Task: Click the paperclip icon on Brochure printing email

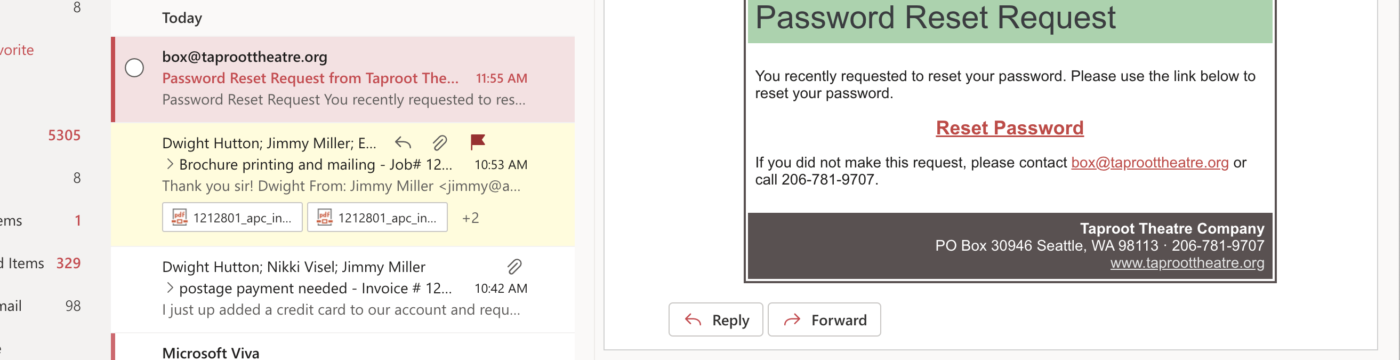Action: pos(439,143)
